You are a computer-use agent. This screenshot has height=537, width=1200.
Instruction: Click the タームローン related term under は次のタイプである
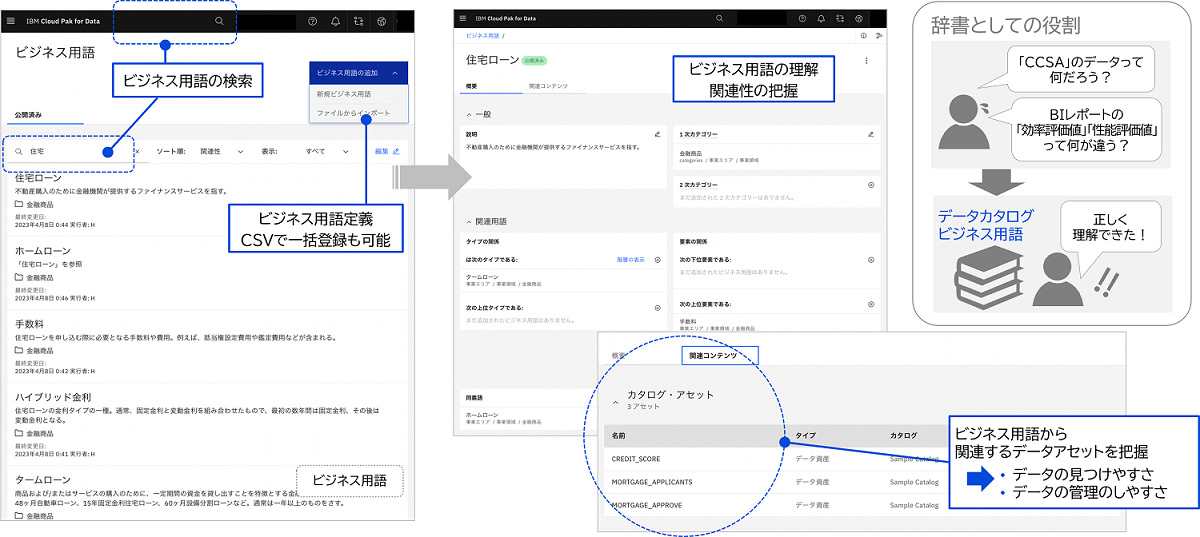pyautogui.click(x=484, y=275)
